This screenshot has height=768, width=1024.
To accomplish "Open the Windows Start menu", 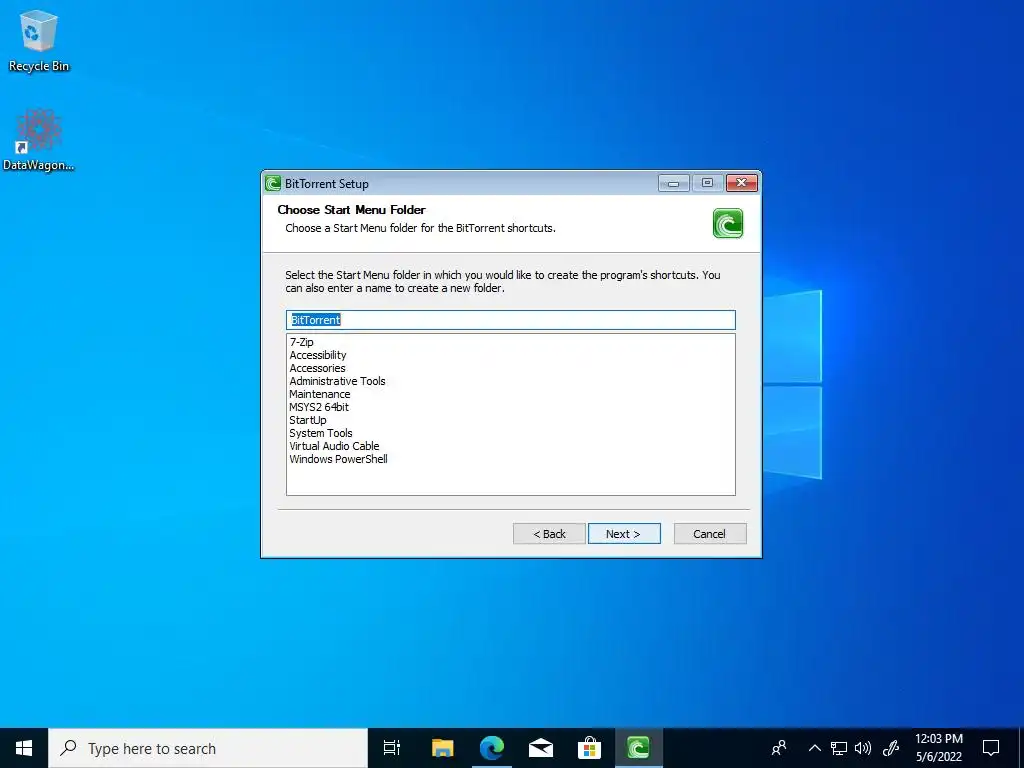I will tap(24, 748).
